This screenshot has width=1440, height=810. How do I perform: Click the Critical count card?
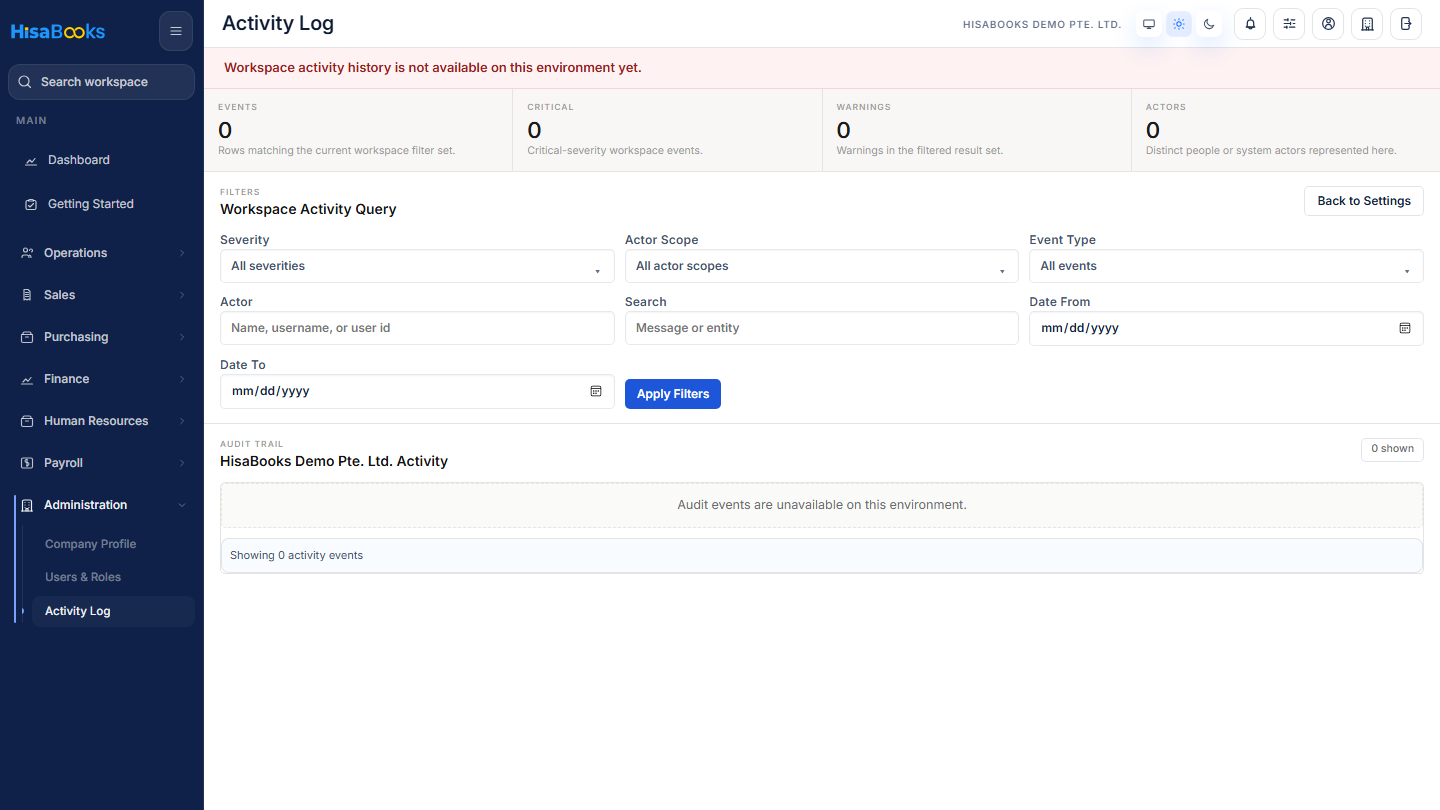(x=667, y=130)
